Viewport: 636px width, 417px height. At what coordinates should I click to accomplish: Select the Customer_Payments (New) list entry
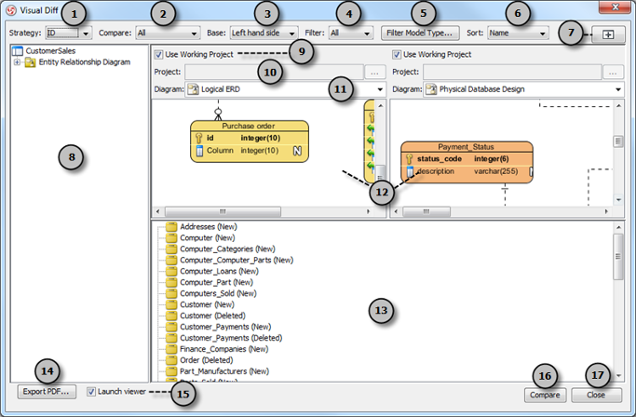[226, 327]
